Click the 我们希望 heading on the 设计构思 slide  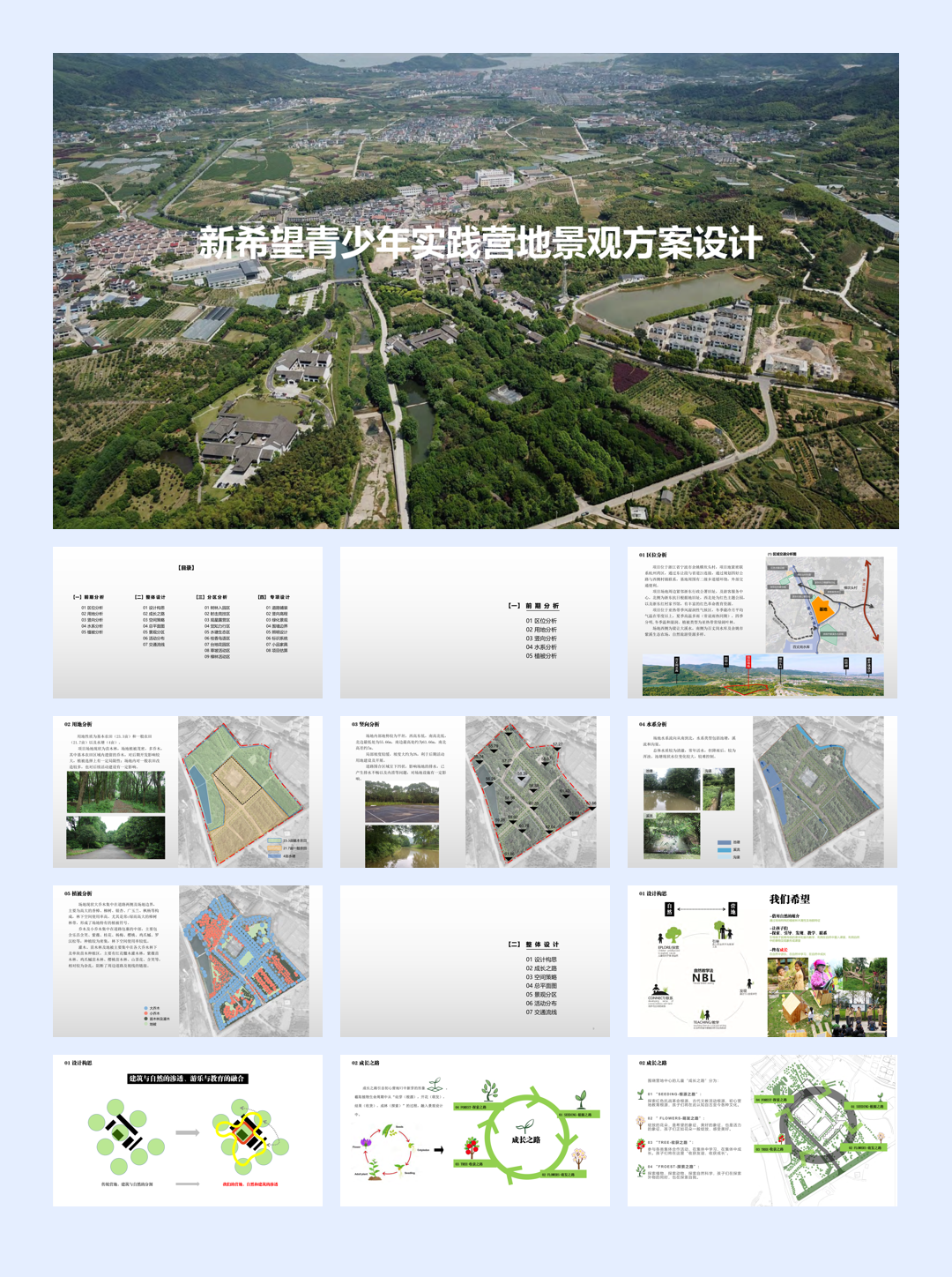coord(790,899)
